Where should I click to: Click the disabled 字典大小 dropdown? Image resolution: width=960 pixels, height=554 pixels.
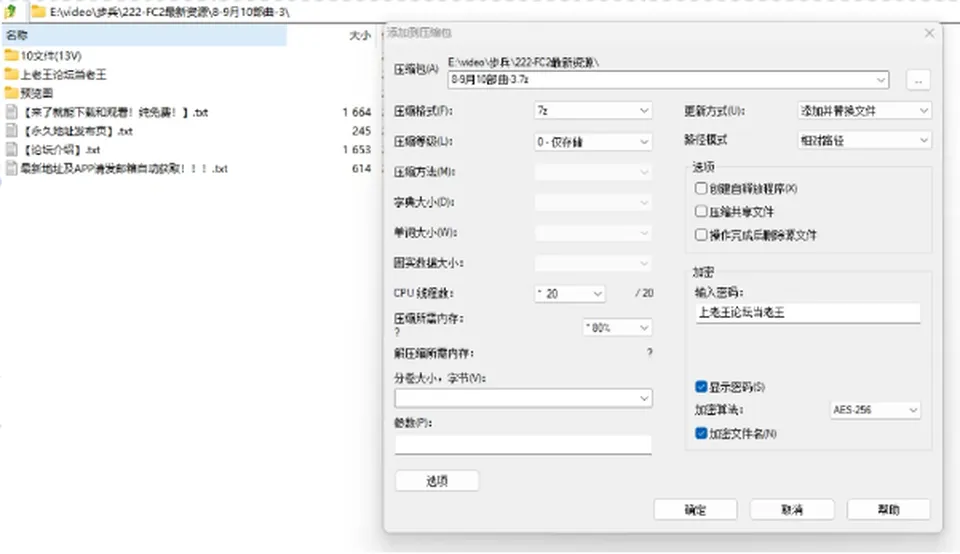[593, 202]
